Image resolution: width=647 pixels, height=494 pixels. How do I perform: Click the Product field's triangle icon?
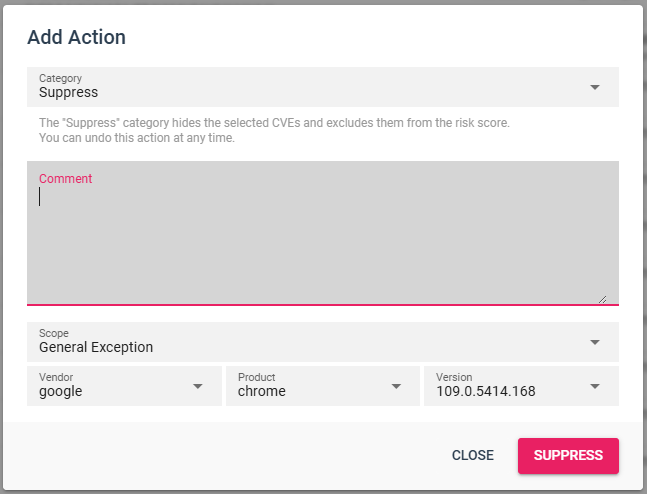pos(397,386)
